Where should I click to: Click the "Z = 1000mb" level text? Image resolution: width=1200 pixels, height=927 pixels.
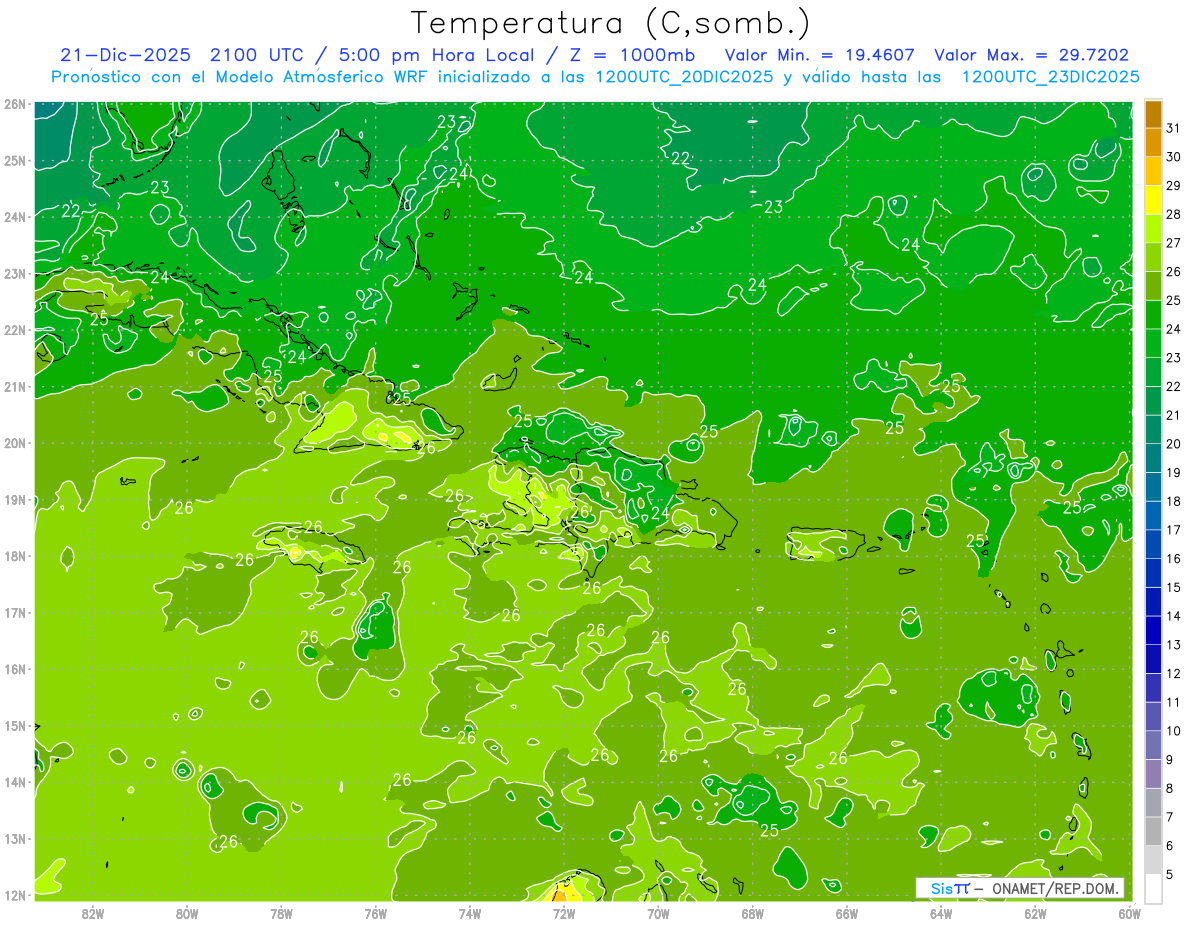click(x=635, y=56)
